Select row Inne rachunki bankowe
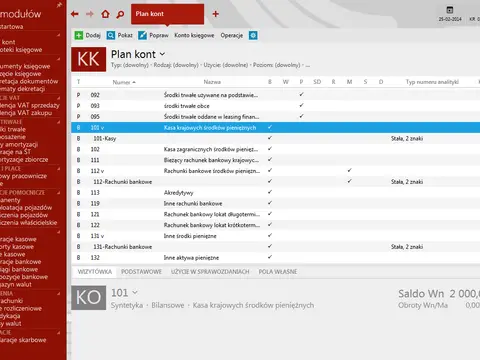This screenshot has width=480, height=360. tap(276, 203)
